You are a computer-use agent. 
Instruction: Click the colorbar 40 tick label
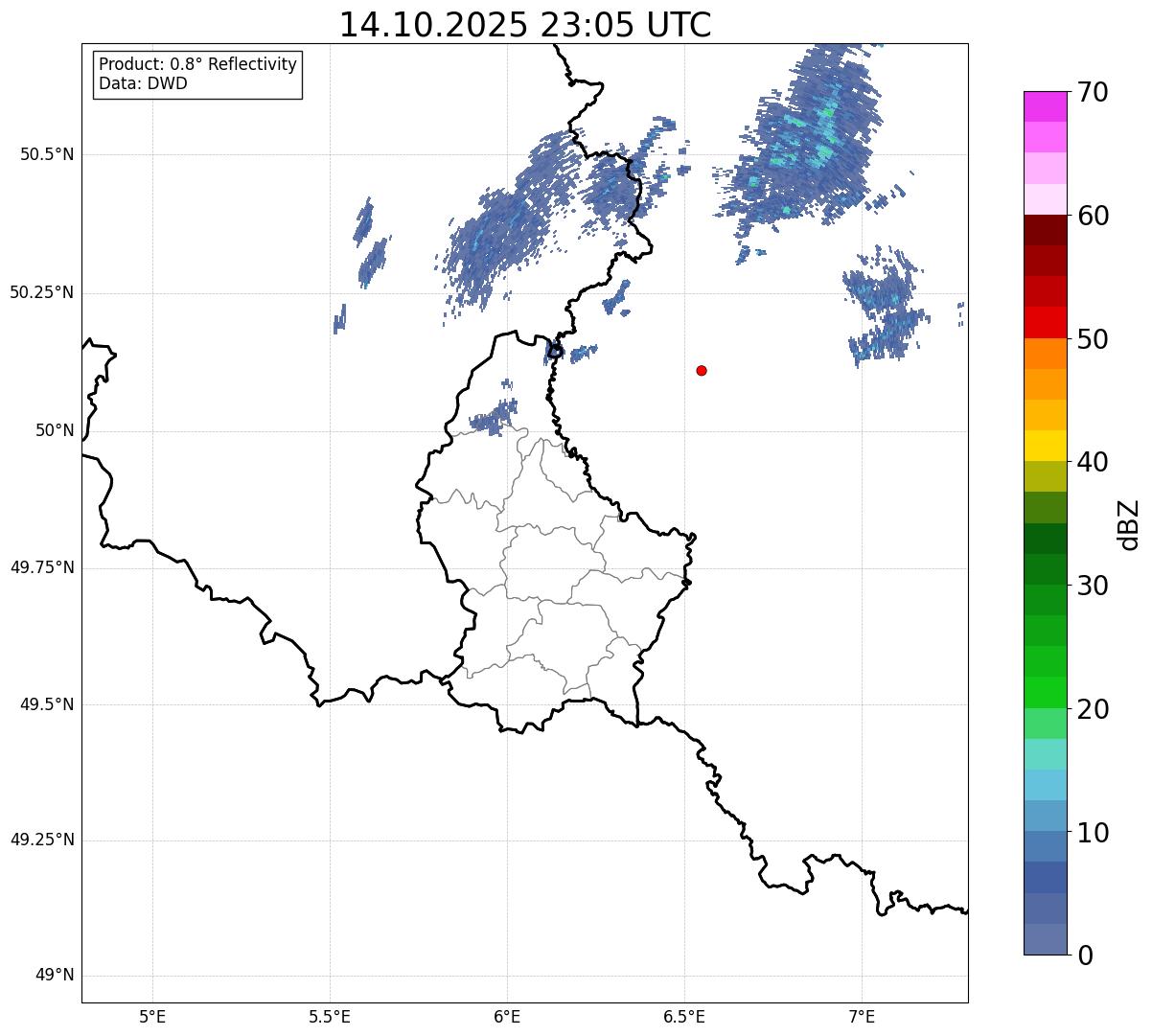[x=1092, y=462]
